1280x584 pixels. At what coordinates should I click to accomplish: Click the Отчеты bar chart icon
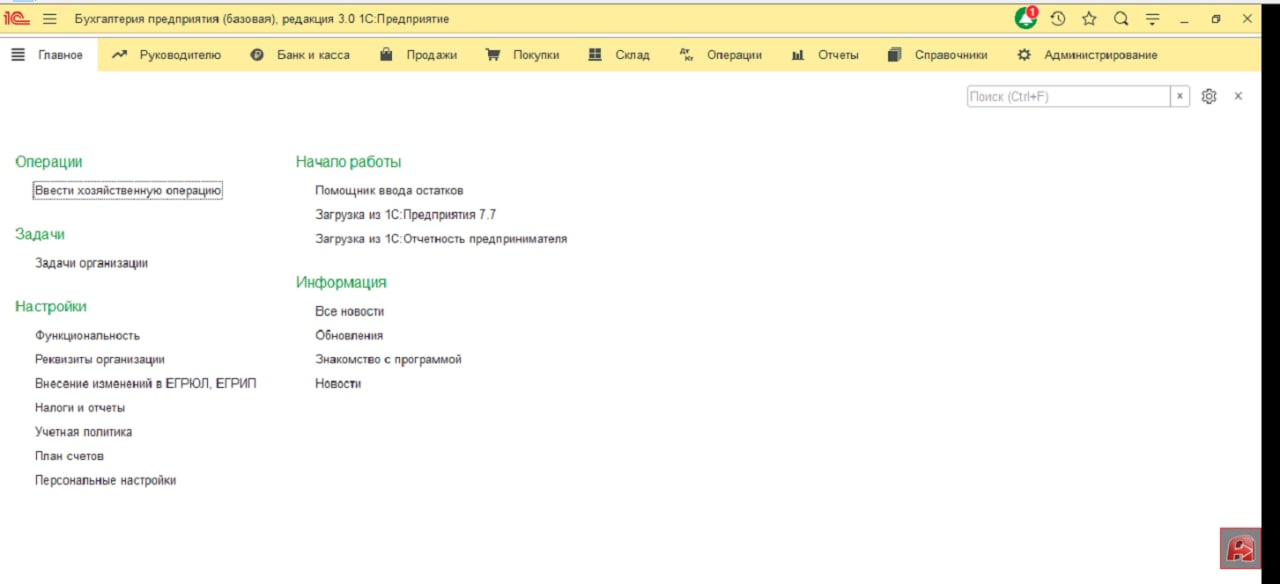tap(798, 55)
